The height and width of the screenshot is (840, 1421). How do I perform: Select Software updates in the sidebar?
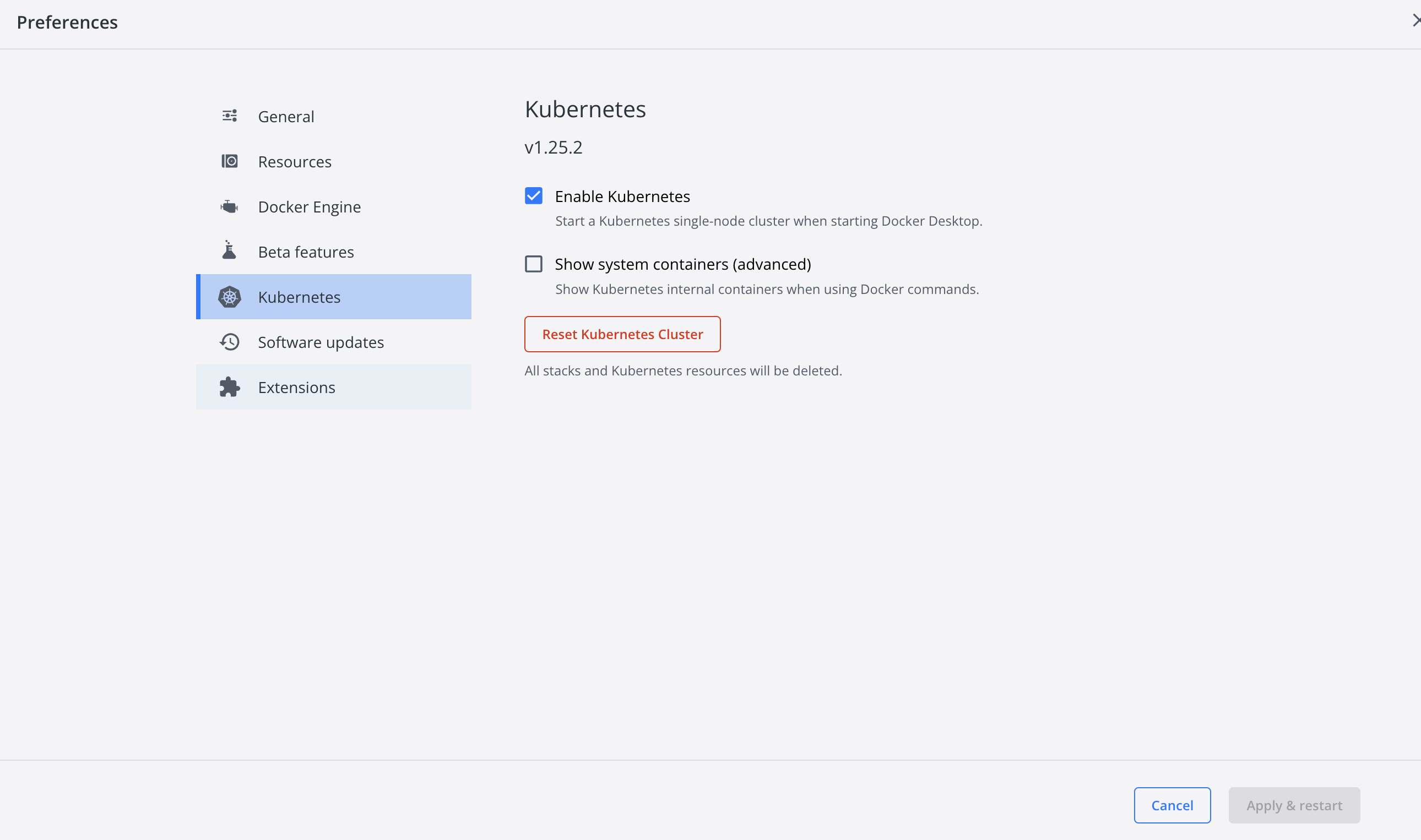point(321,342)
